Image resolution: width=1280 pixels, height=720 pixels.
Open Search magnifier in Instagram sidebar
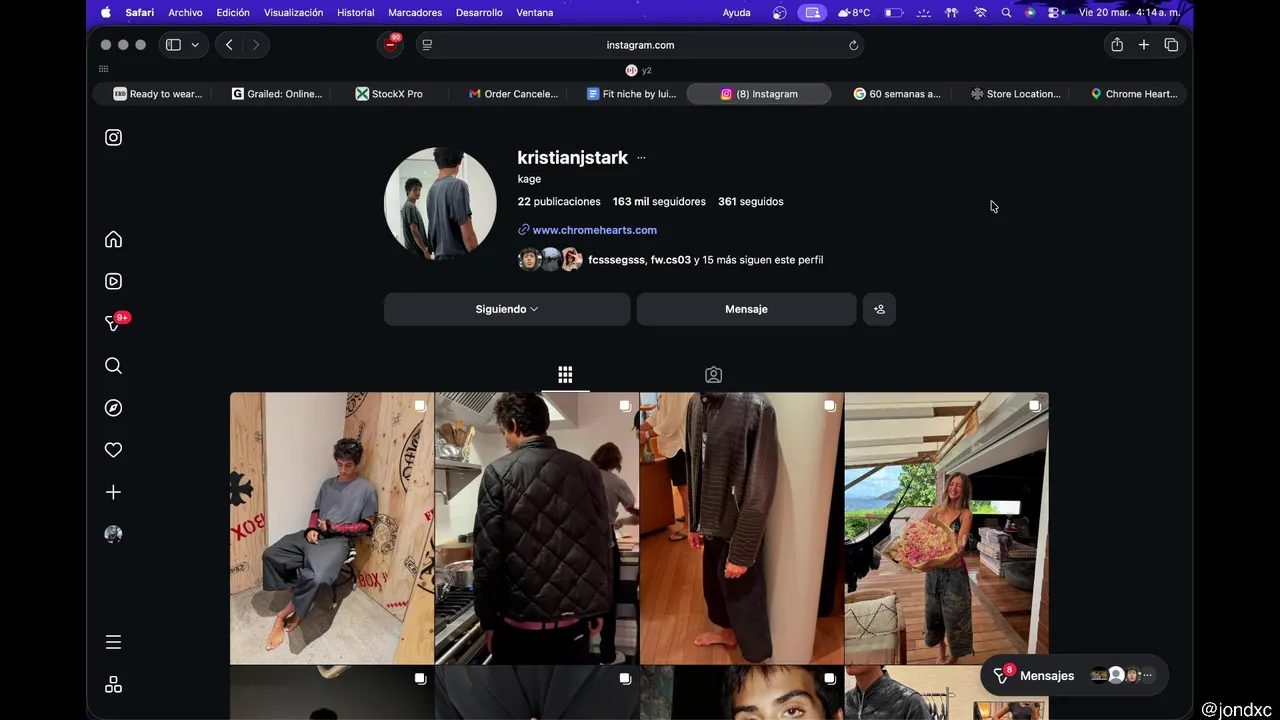[x=113, y=366]
